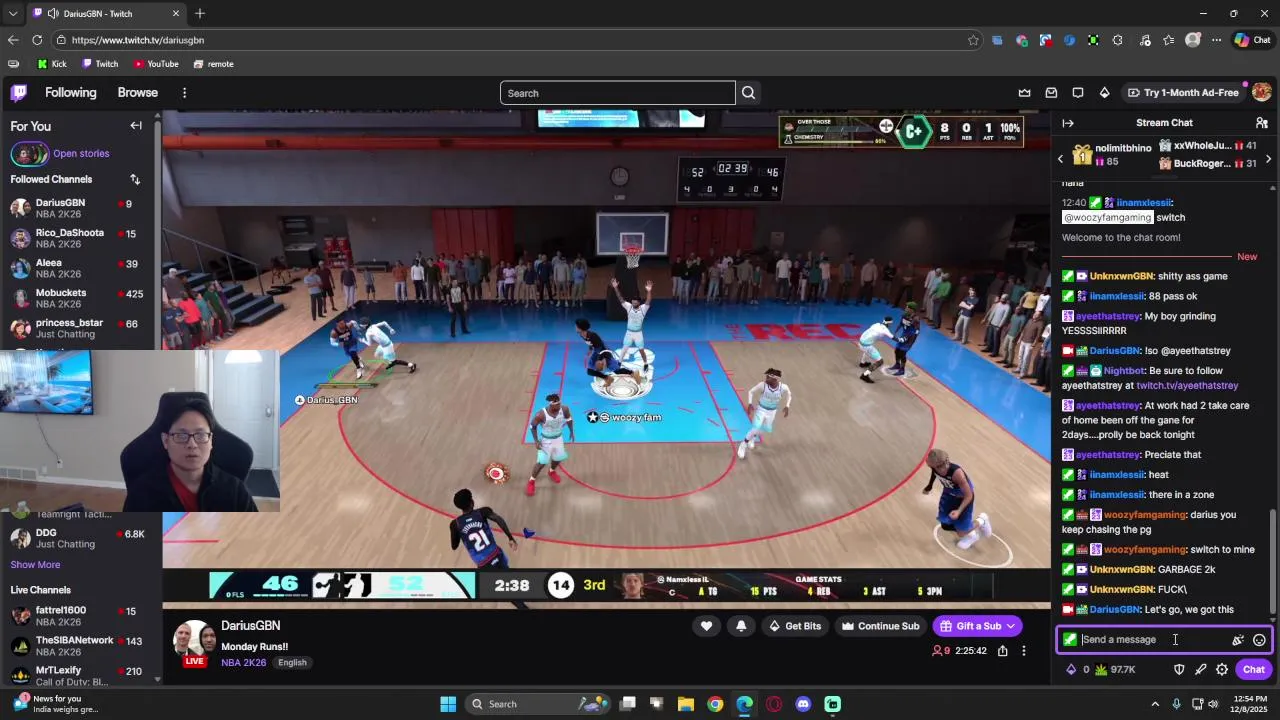The height and width of the screenshot is (720, 1280).
Task: Open the chat community users list
Action: pos(1261,123)
